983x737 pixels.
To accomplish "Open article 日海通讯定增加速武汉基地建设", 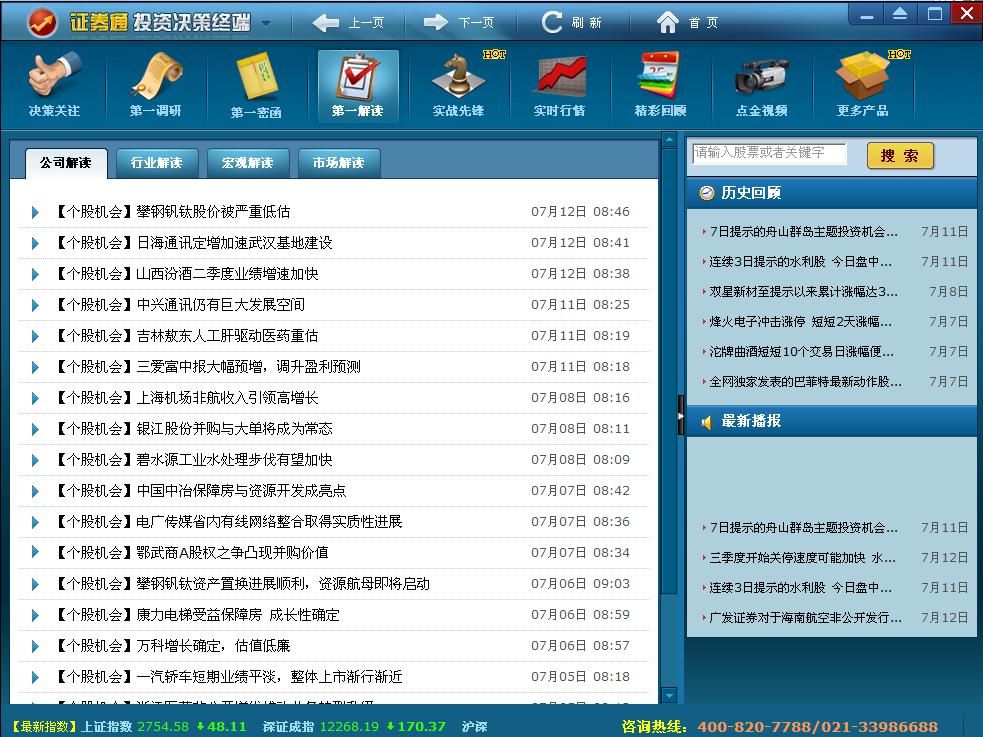I will [234, 243].
